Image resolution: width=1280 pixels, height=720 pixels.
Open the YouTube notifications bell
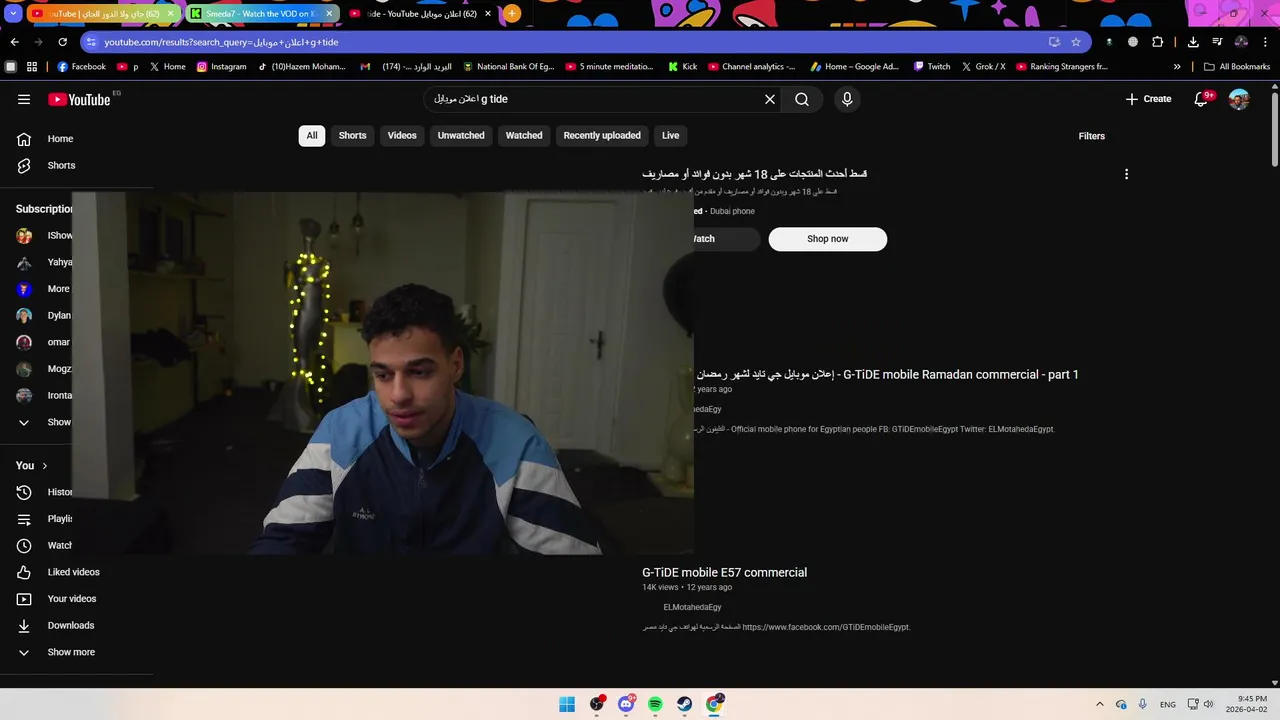tap(1202, 99)
